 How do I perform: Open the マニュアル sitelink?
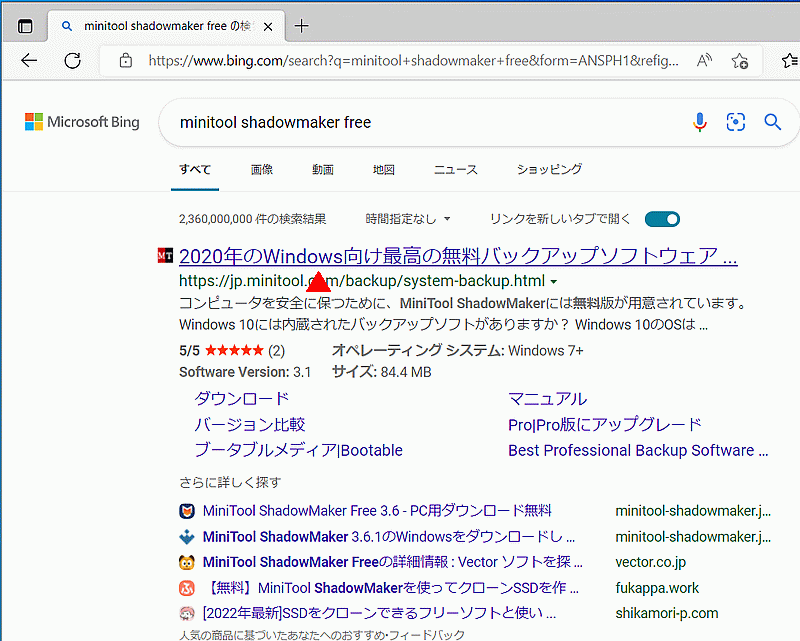[x=547, y=398]
